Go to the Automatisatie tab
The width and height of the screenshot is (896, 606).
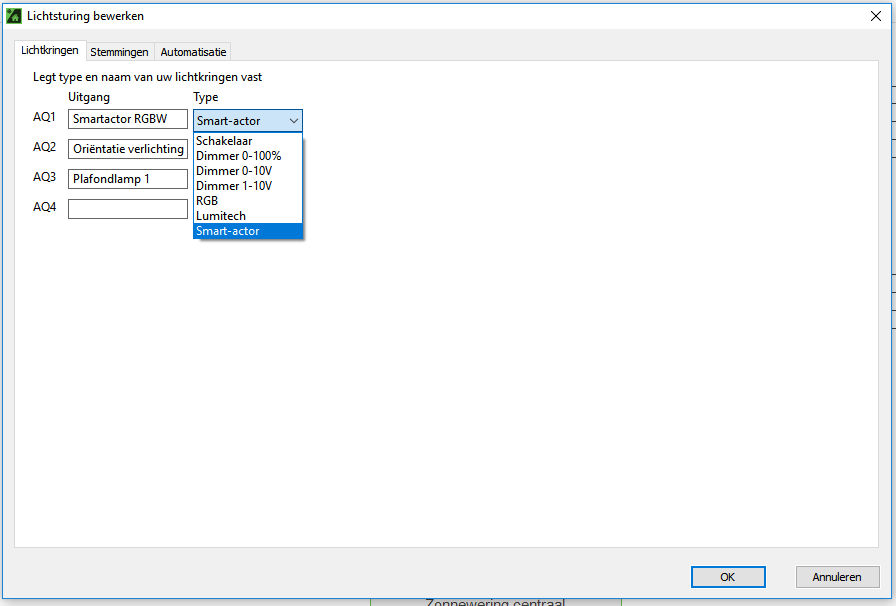(x=194, y=52)
